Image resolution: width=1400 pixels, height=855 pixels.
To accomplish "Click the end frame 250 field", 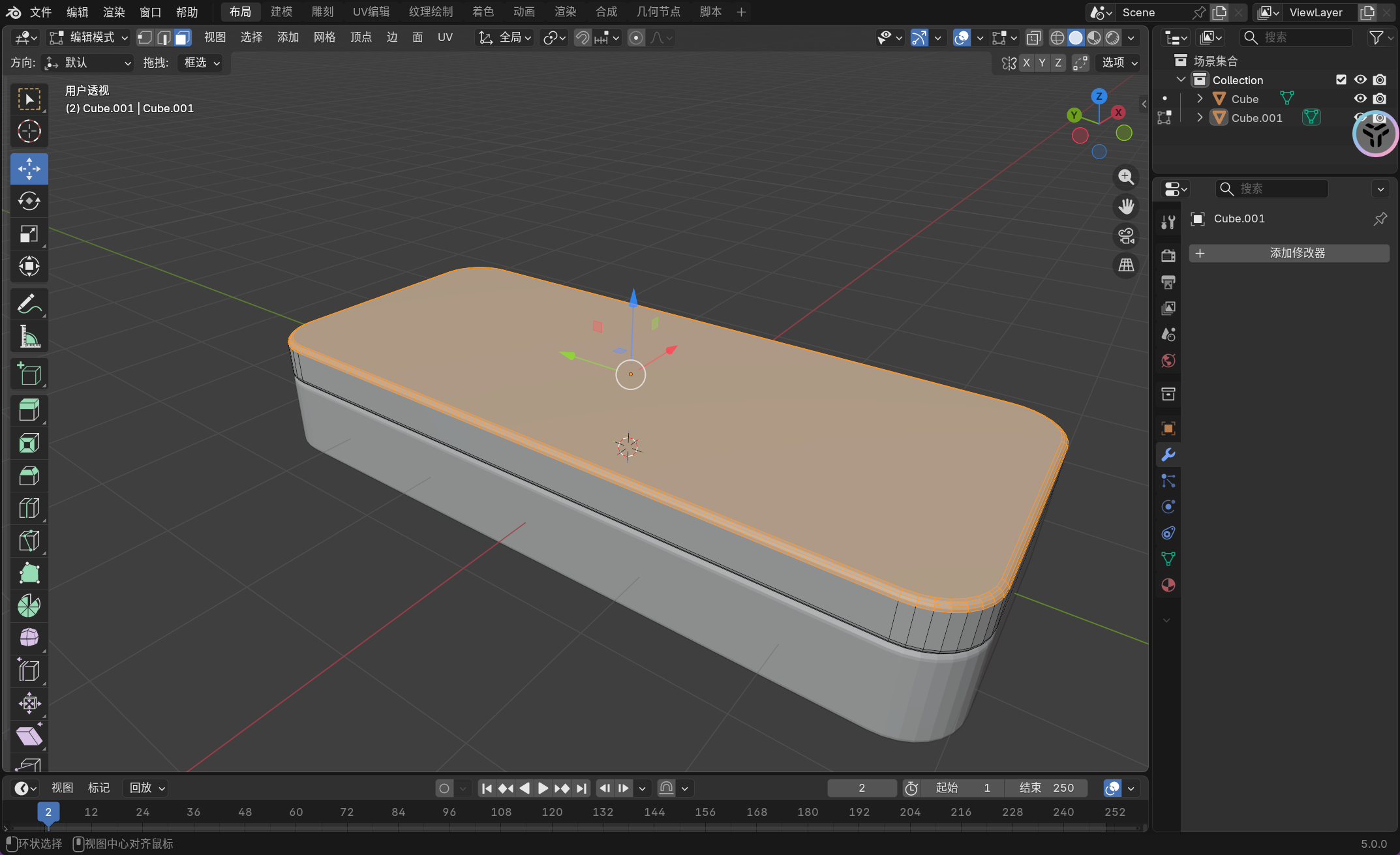I will (1046, 788).
